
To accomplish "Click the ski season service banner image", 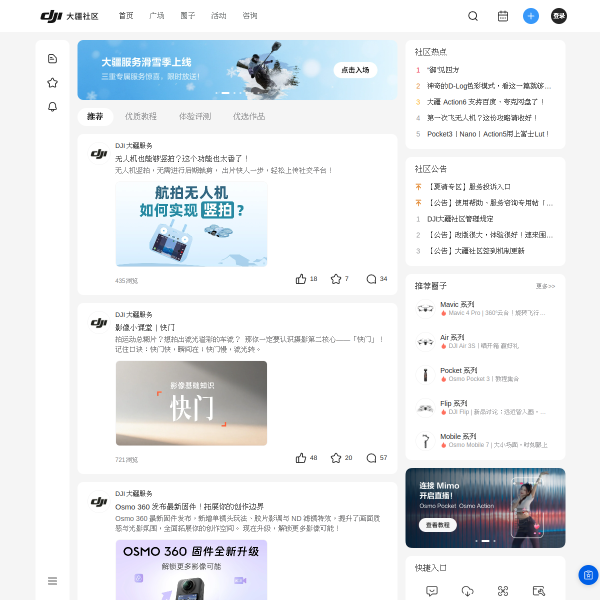I will pos(237,70).
